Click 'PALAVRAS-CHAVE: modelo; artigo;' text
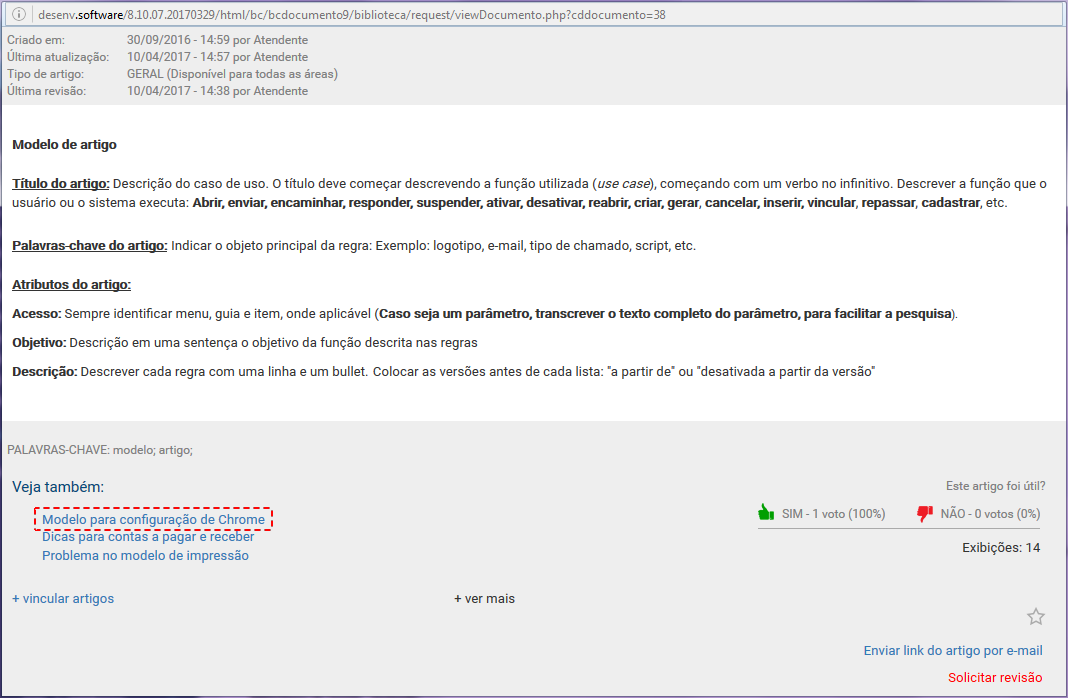 pos(100,449)
